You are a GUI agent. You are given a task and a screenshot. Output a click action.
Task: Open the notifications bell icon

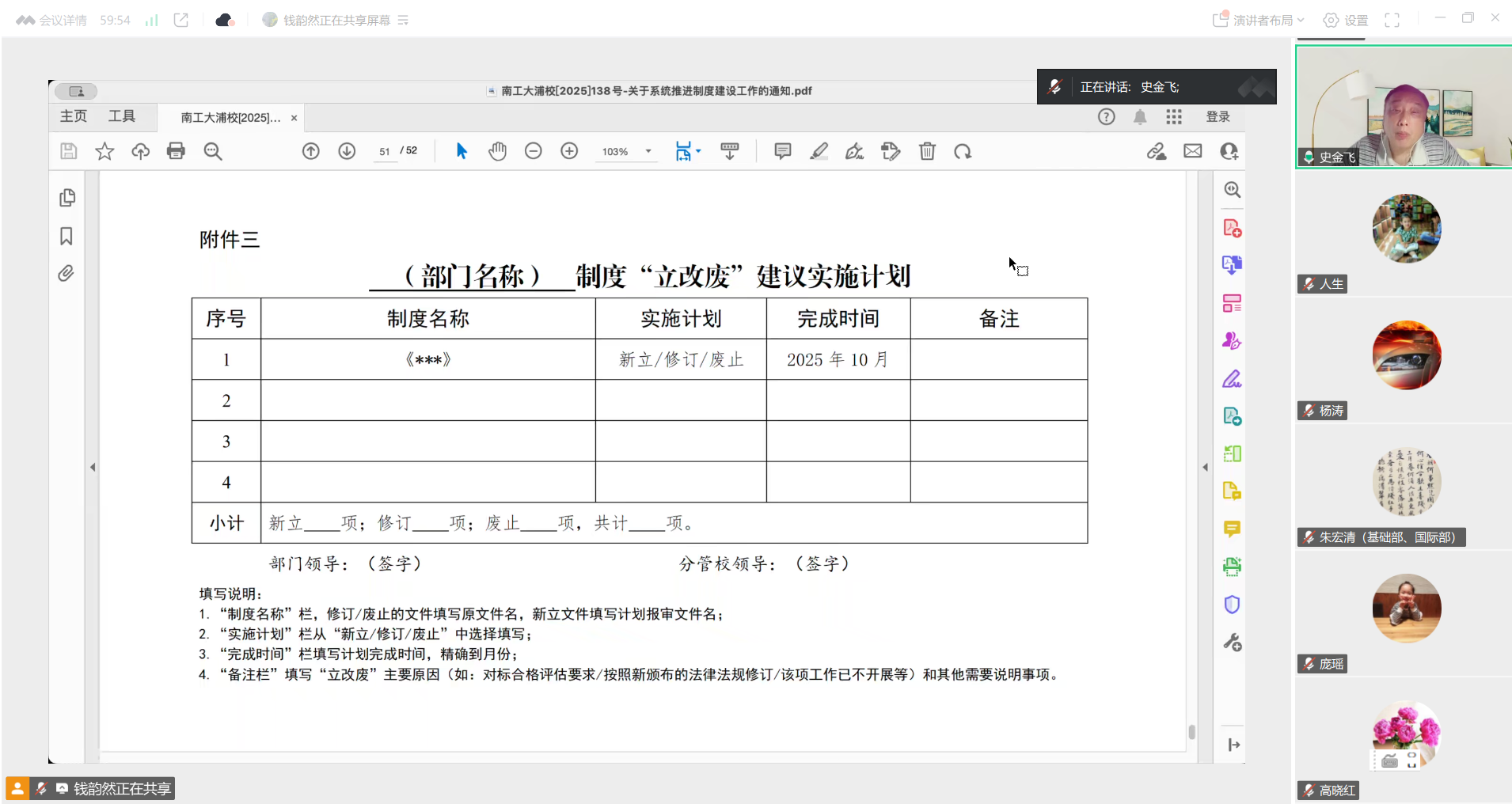(x=1140, y=117)
